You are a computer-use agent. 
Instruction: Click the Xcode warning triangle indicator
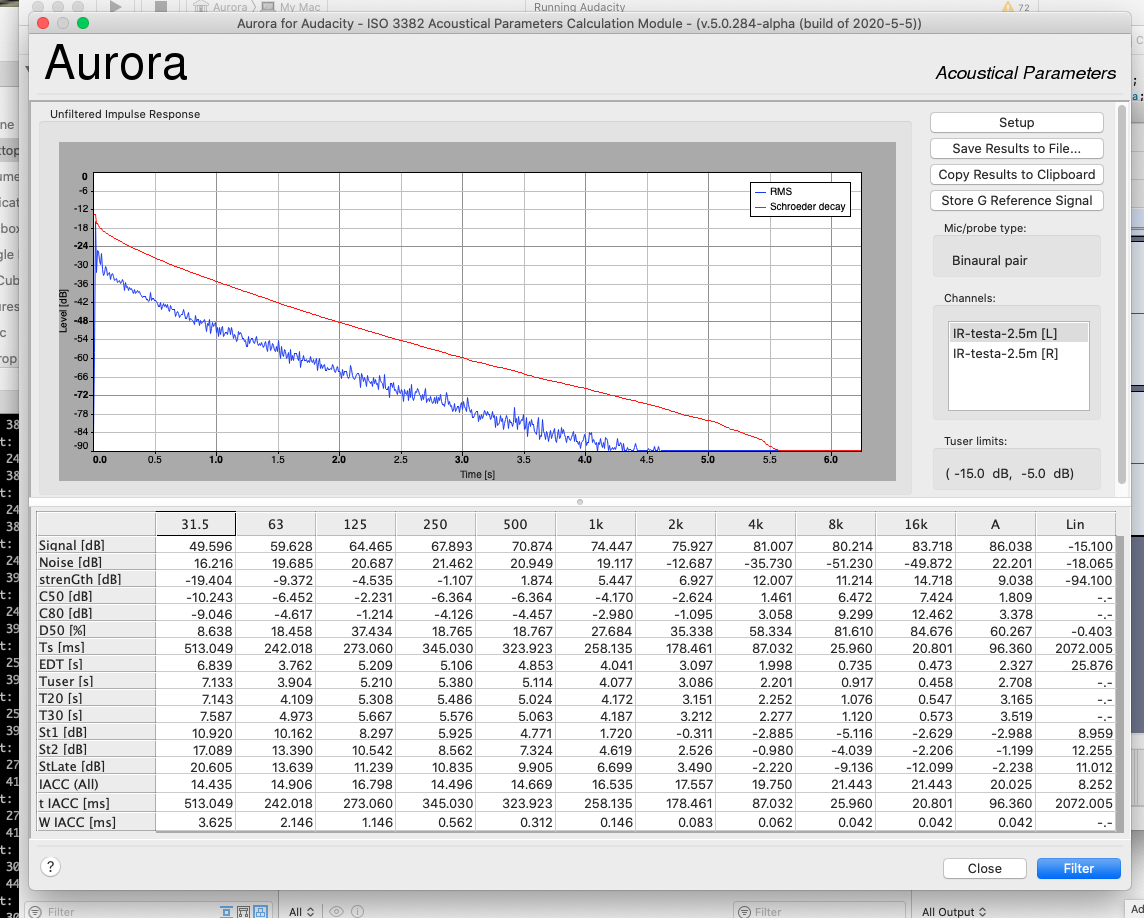click(1008, 7)
